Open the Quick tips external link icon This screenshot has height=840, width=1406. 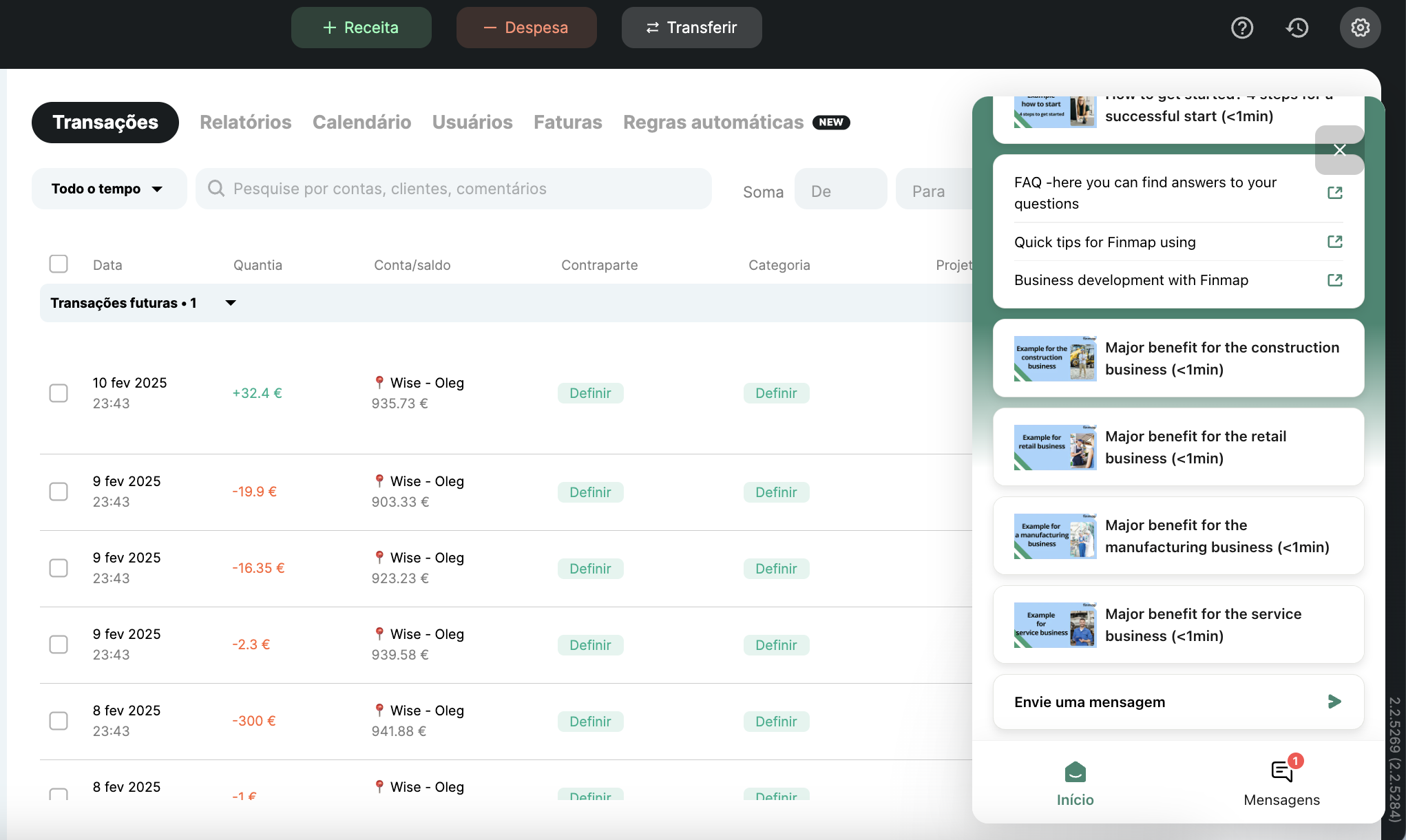coord(1334,242)
